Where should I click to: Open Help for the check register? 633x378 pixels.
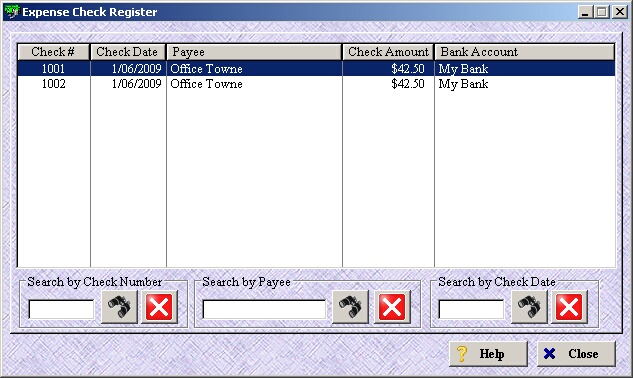tap(488, 354)
